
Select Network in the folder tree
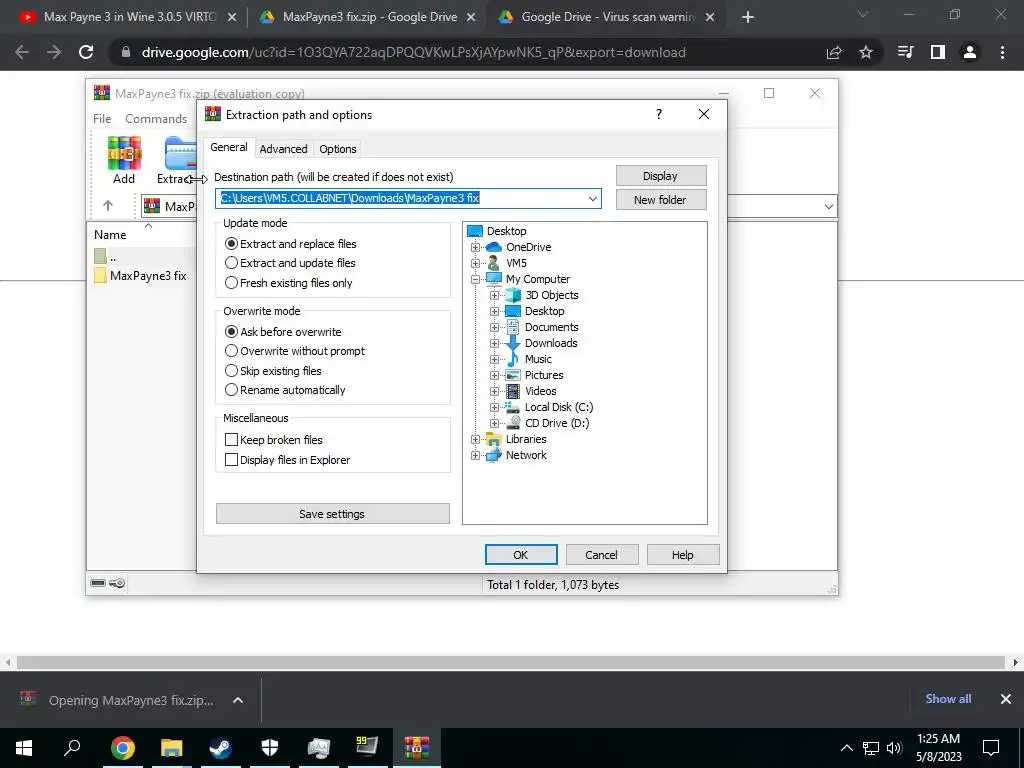[526, 455]
